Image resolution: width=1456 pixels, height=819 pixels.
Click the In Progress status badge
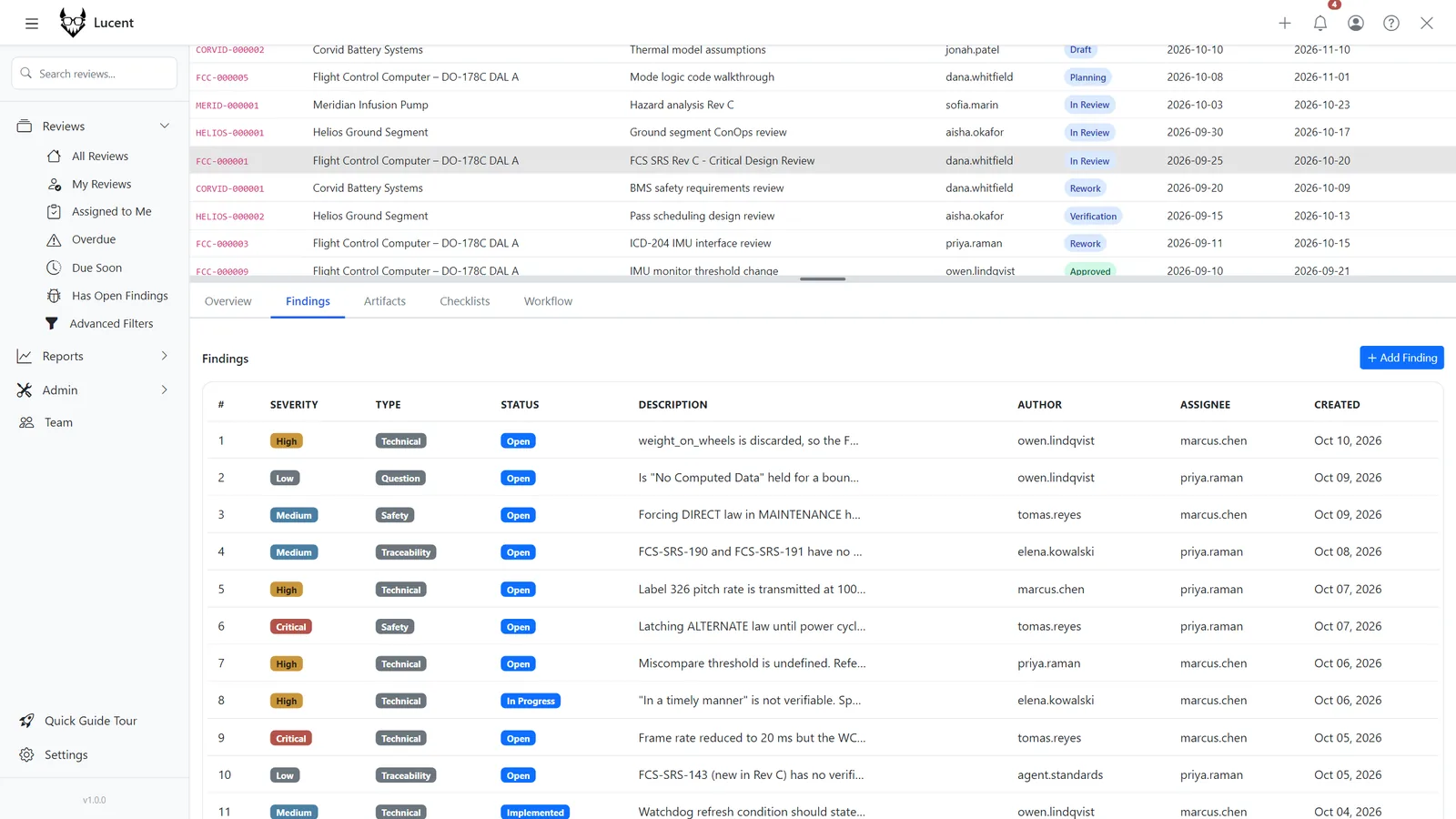pos(531,702)
